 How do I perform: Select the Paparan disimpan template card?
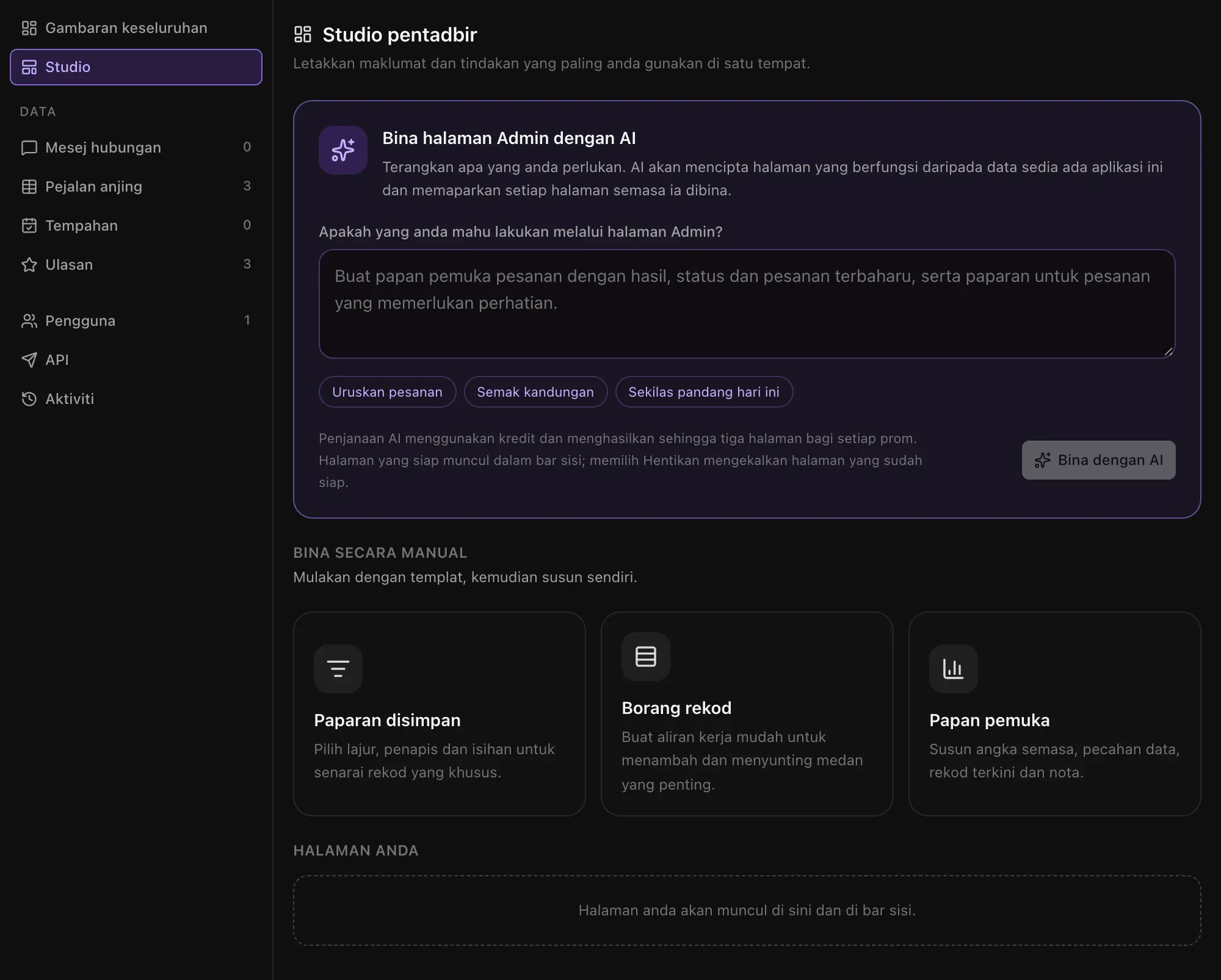(x=440, y=714)
